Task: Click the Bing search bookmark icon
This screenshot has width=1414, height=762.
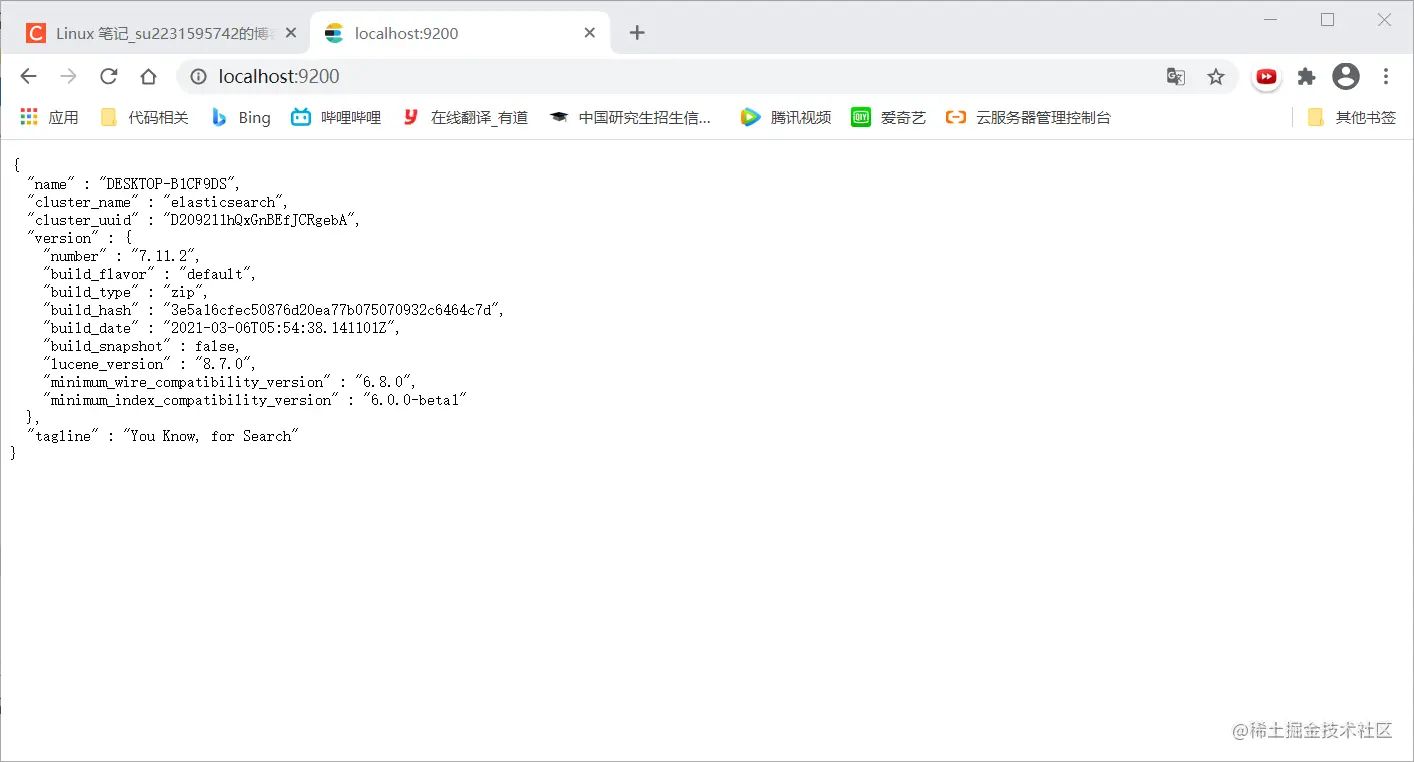Action: point(219,117)
